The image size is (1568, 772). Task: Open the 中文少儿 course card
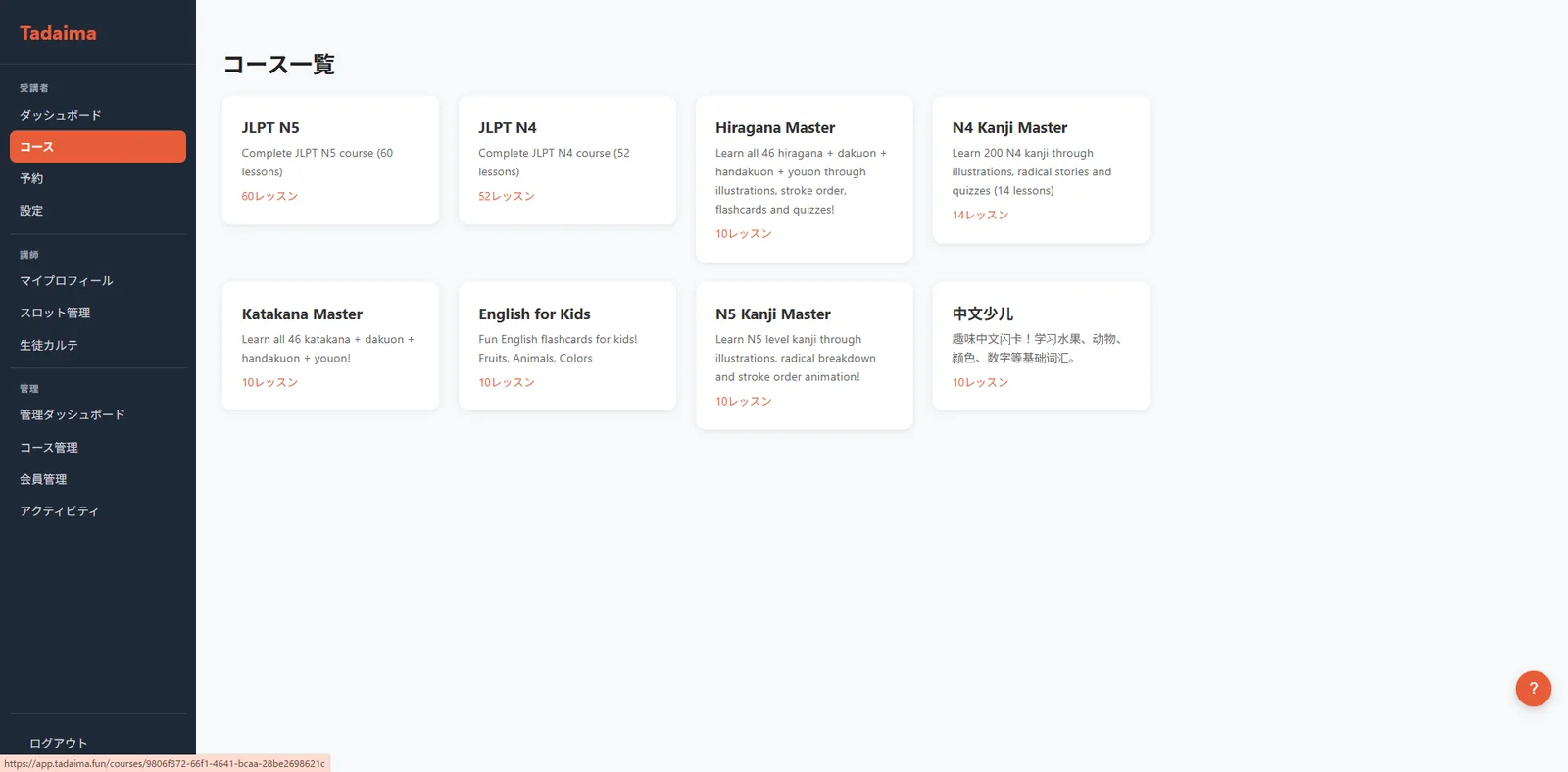[x=1041, y=346]
